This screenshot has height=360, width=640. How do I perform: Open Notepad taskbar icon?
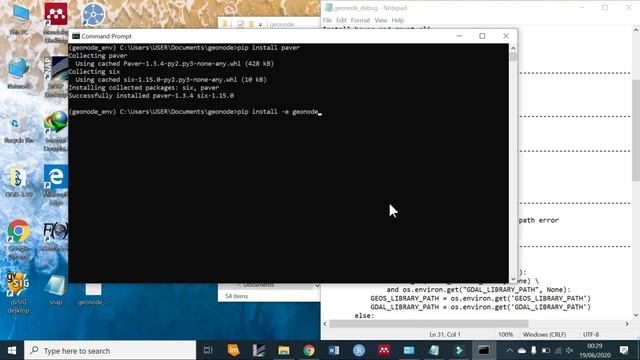(434, 350)
